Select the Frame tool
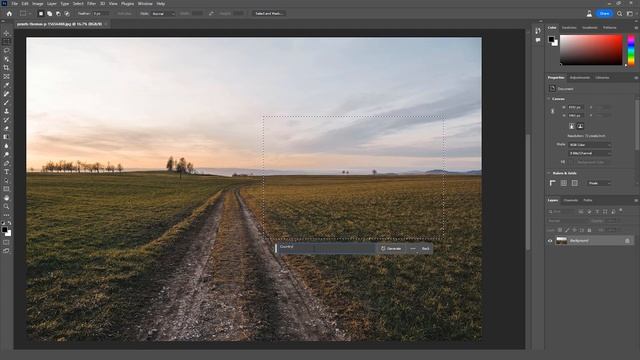Viewport: 640px width, 360px height. coord(6,76)
